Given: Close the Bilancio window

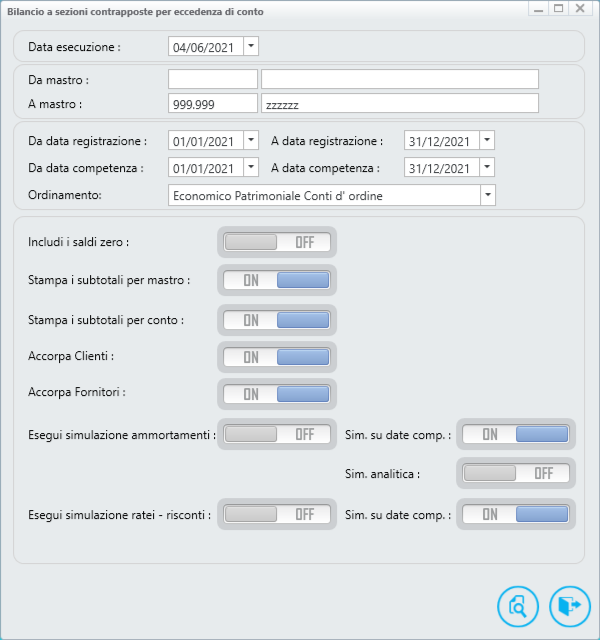Looking at the screenshot, I should click(x=580, y=8).
